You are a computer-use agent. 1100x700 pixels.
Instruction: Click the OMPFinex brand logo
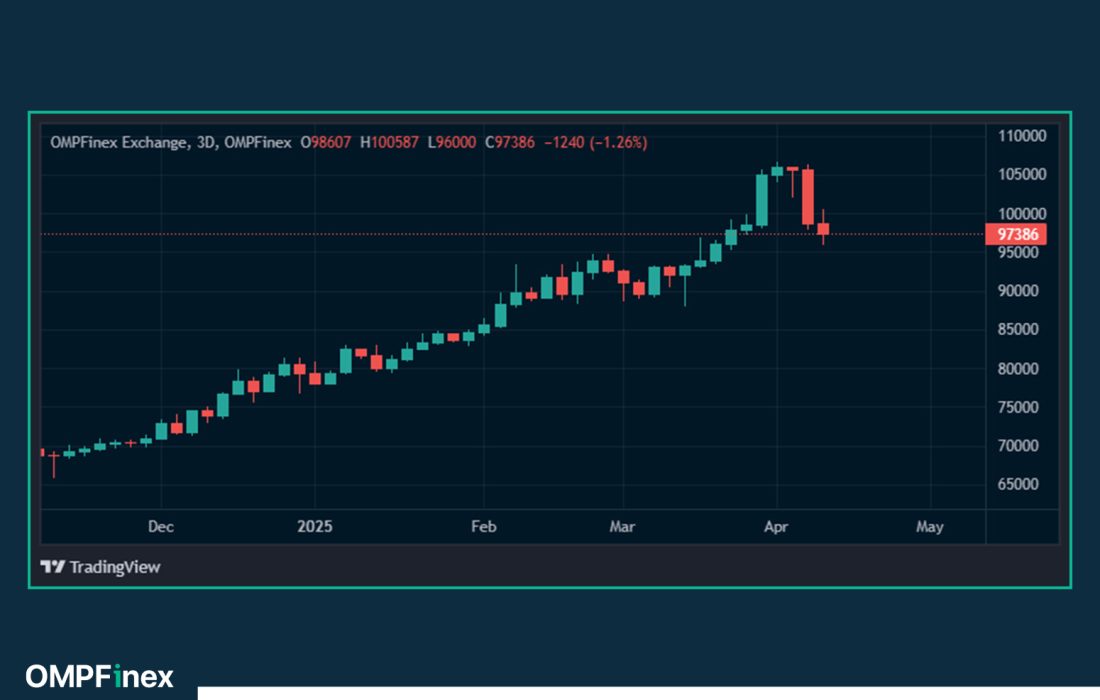pyautogui.click(x=99, y=676)
